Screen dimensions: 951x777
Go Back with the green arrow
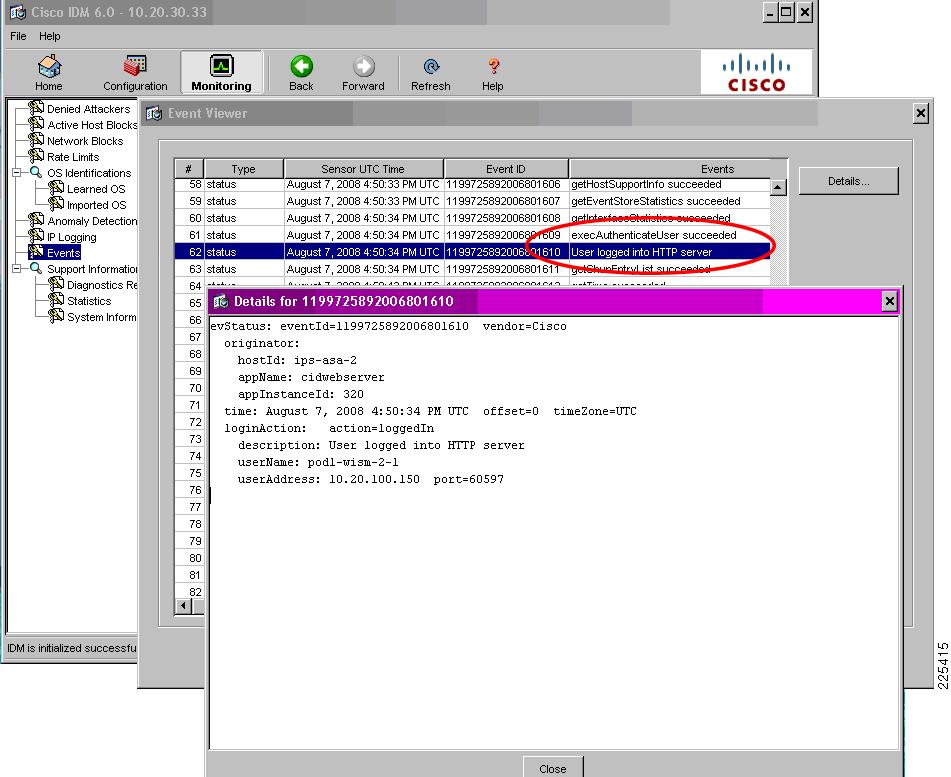301,66
